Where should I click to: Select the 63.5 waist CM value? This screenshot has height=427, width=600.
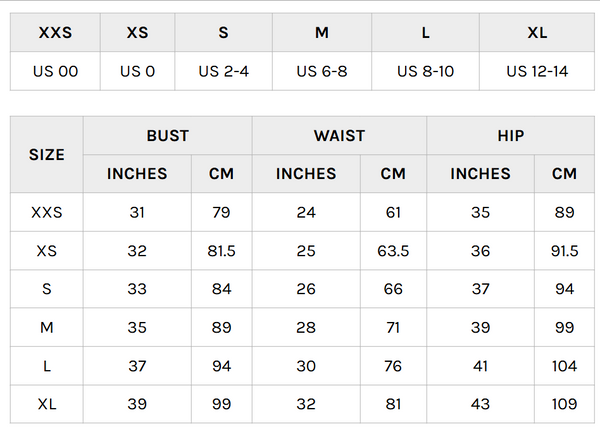click(x=393, y=251)
